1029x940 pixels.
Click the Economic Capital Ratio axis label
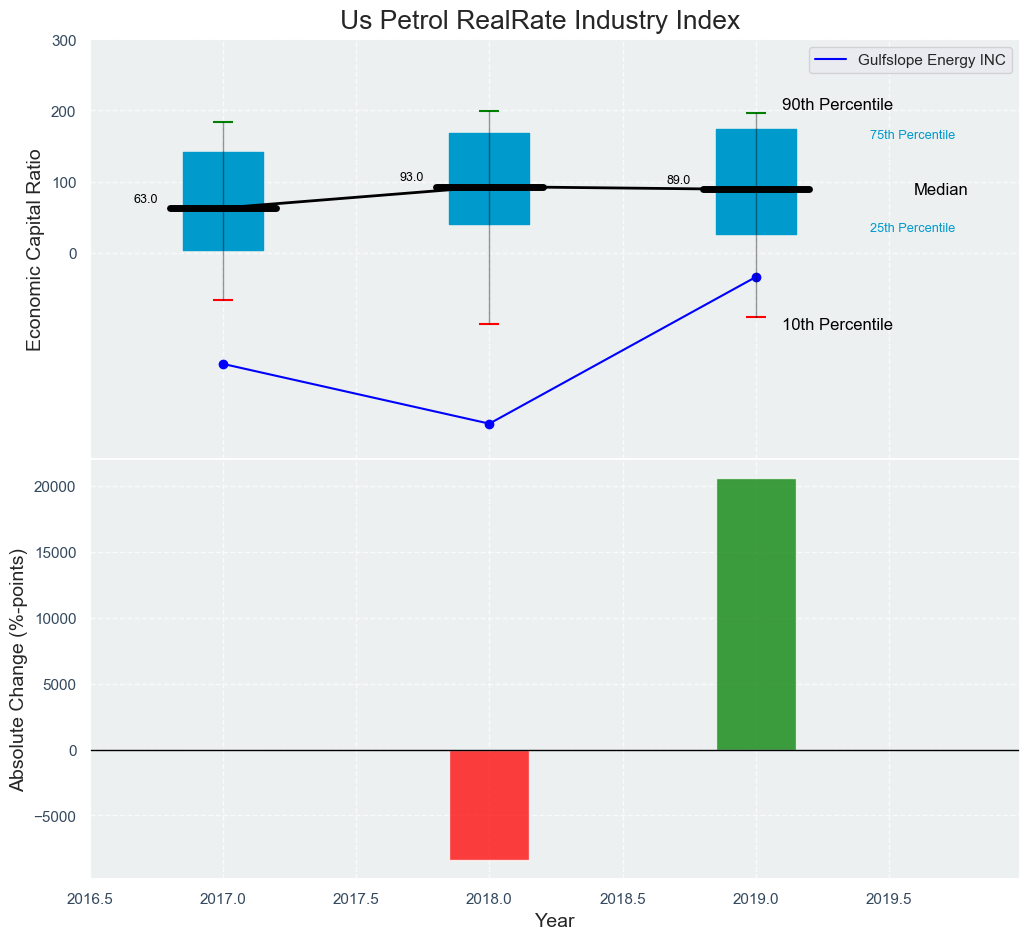[x=34, y=249]
